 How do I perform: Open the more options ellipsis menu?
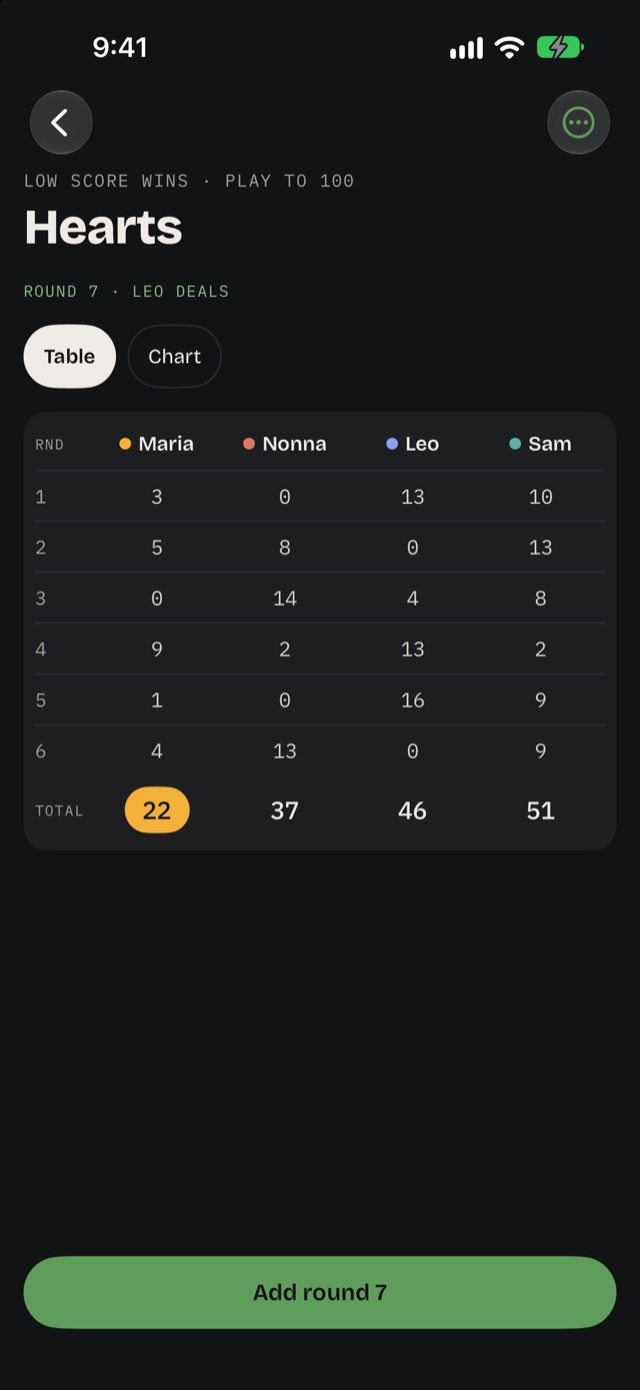coord(578,123)
